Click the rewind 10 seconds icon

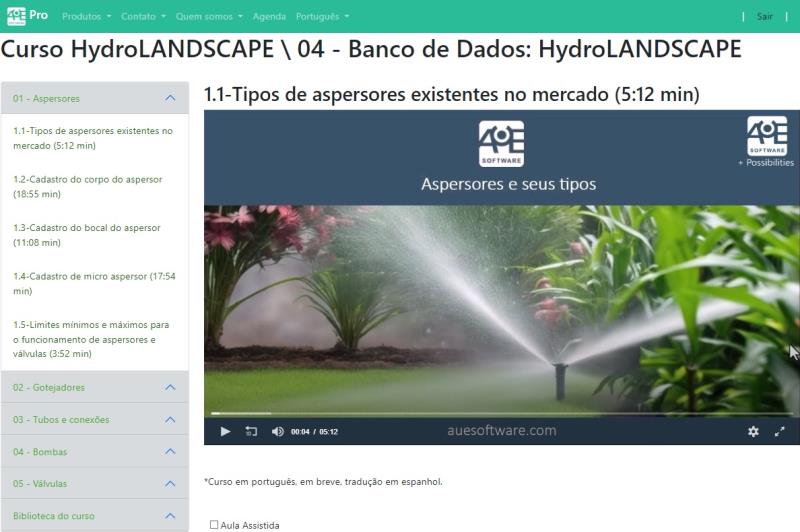pos(251,432)
